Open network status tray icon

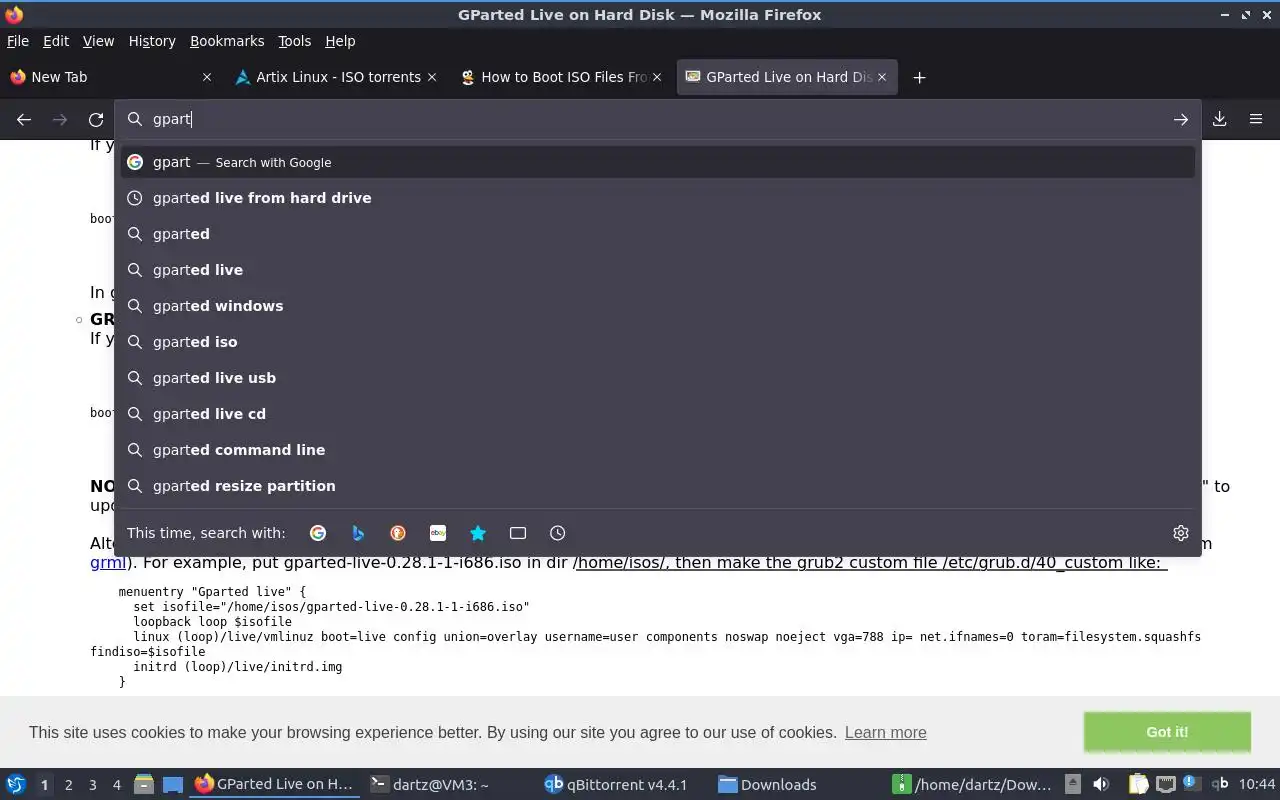(1165, 784)
